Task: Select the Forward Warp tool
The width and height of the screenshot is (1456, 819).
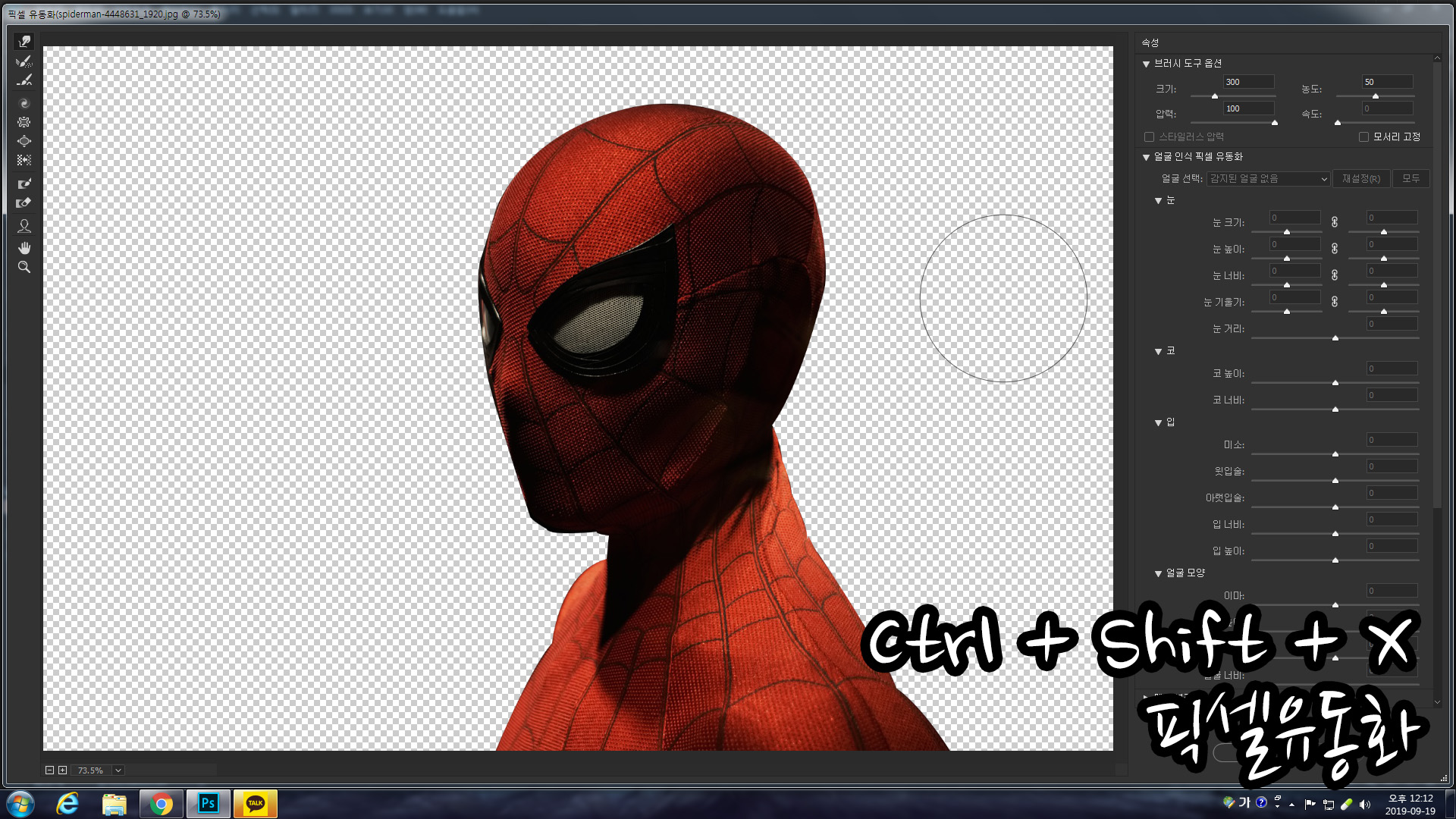Action: point(24,42)
